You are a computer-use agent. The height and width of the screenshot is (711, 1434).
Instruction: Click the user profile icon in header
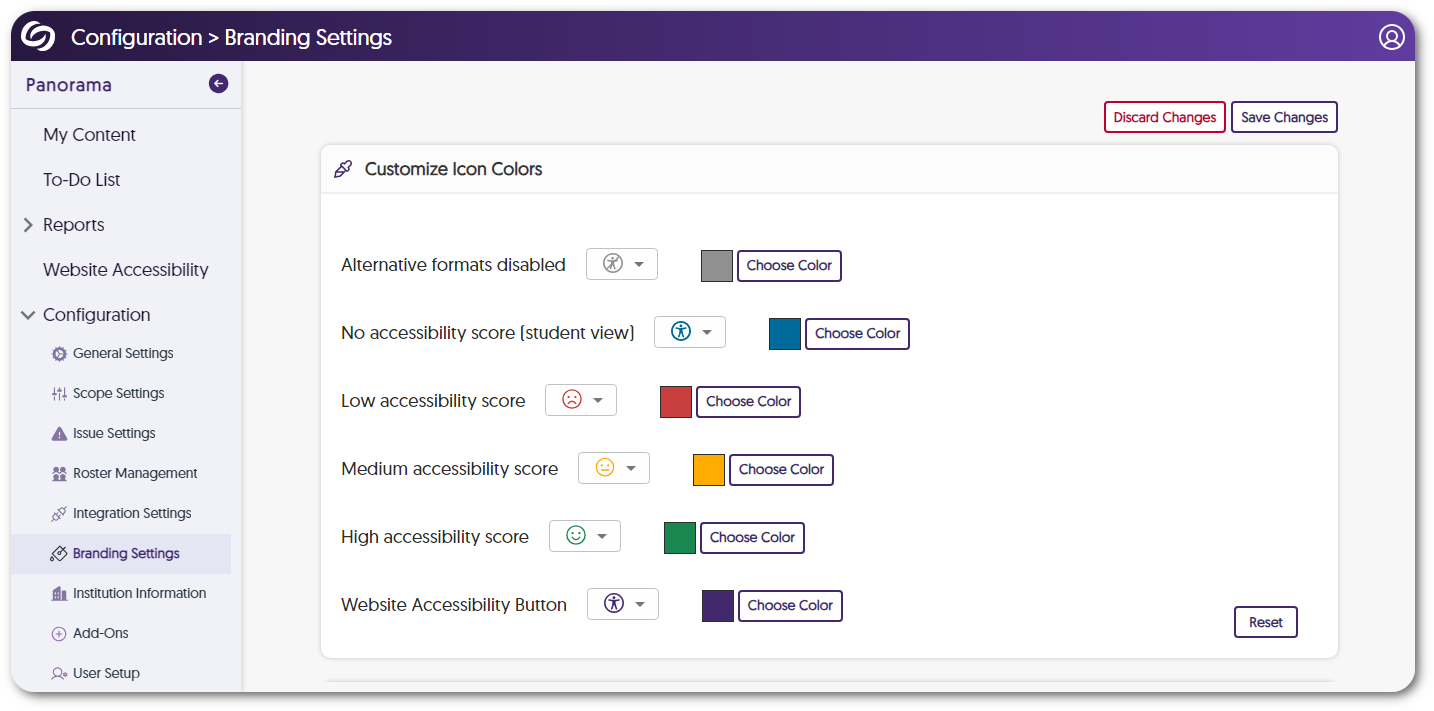click(x=1391, y=37)
